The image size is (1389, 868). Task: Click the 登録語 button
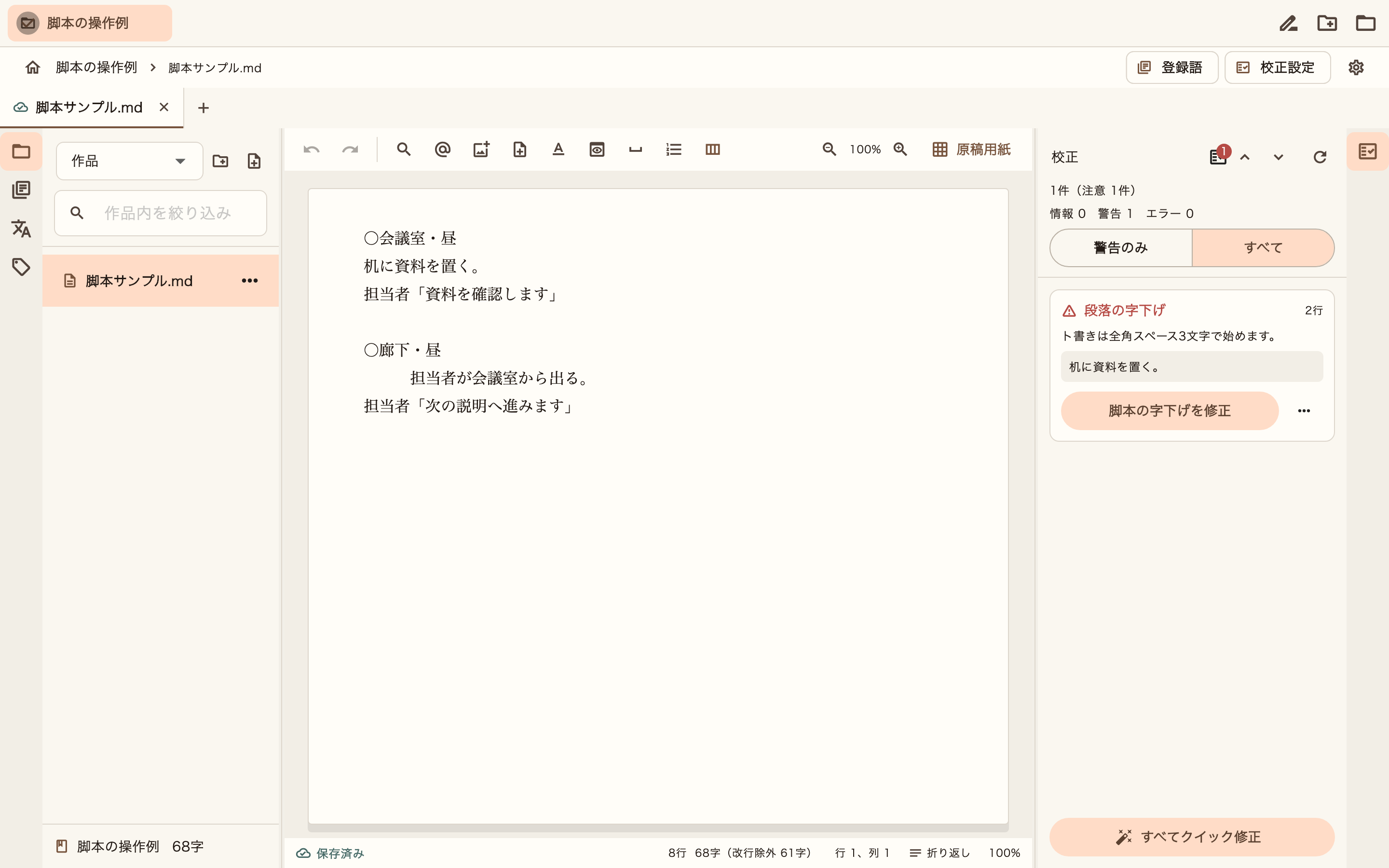pyautogui.click(x=1172, y=68)
